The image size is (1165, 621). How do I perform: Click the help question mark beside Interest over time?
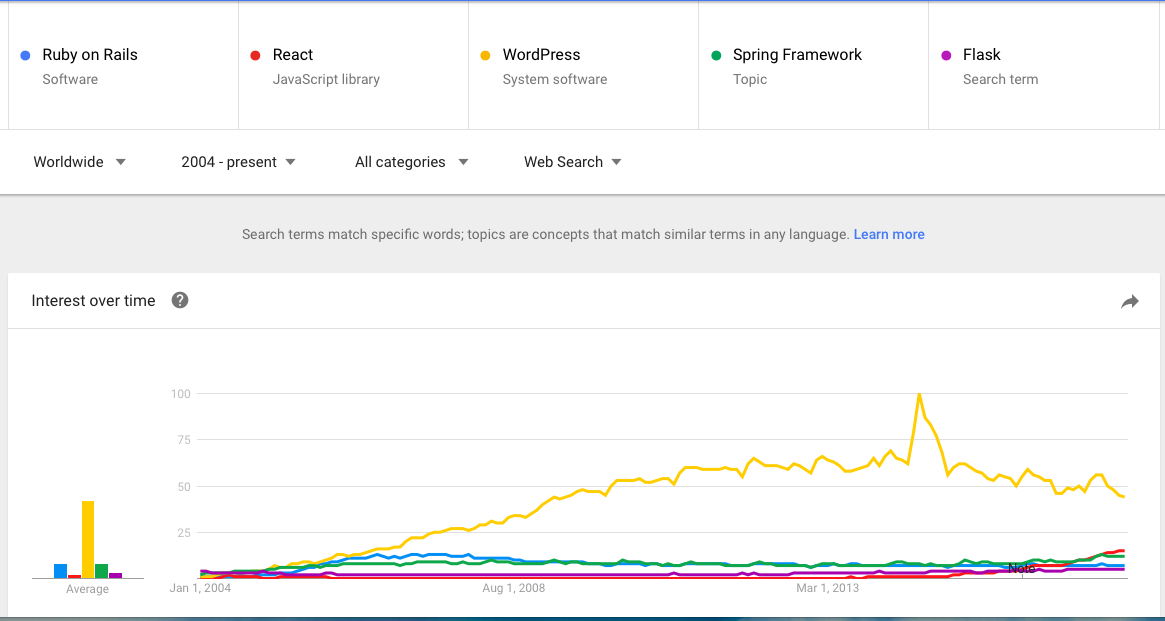point(180,301)
